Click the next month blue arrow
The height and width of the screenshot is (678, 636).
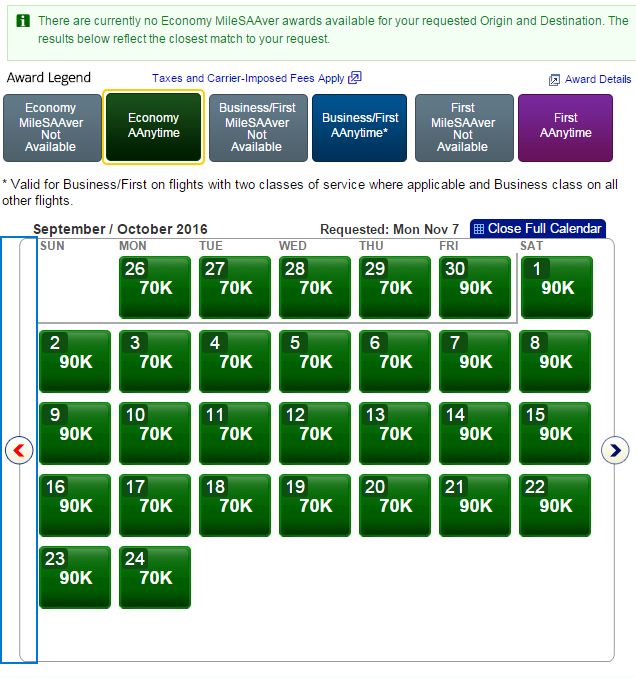(614, 450)
